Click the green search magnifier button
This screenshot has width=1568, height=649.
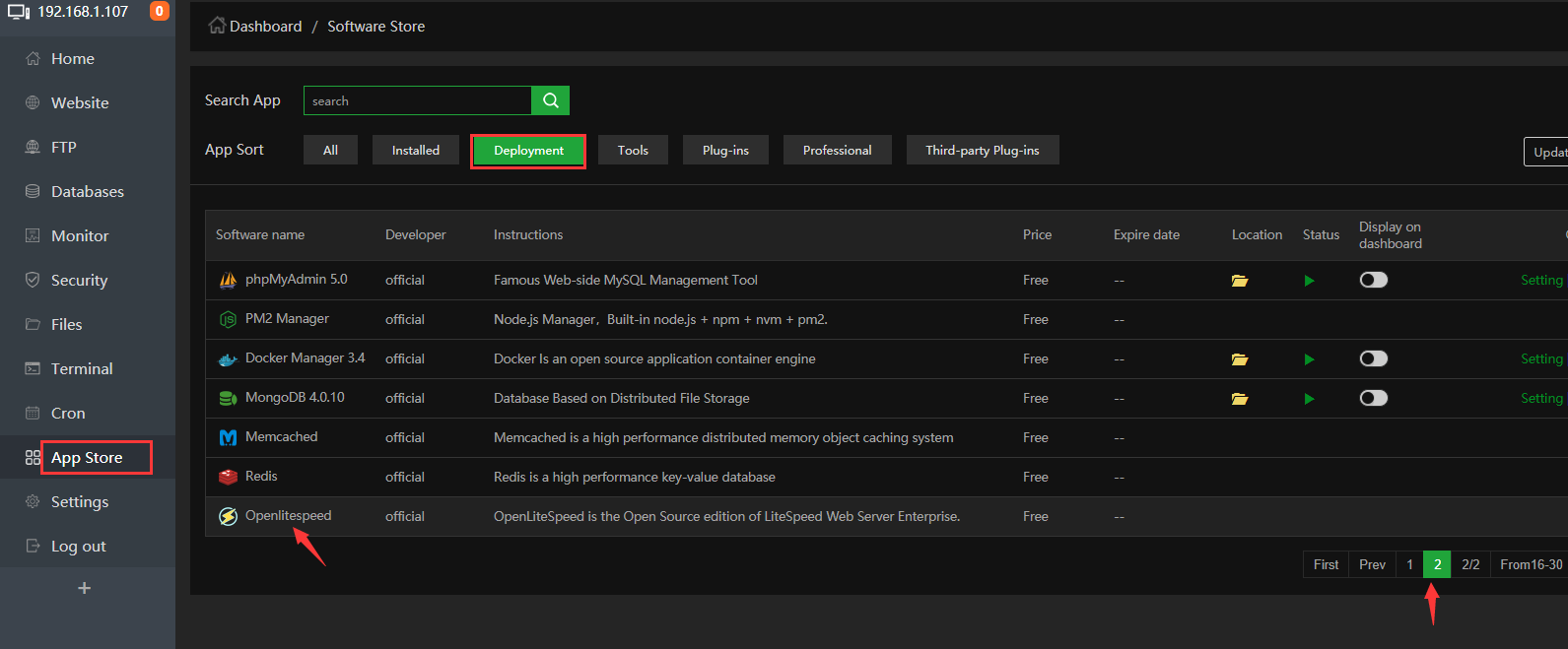550,100
